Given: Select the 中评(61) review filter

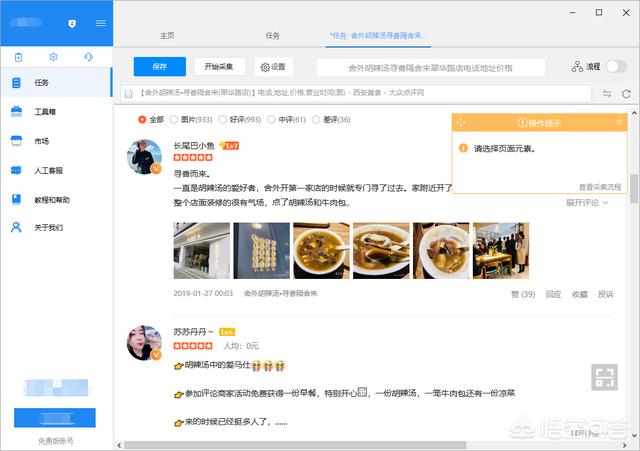Looking at the screenshot, I should tap(286, 119).
